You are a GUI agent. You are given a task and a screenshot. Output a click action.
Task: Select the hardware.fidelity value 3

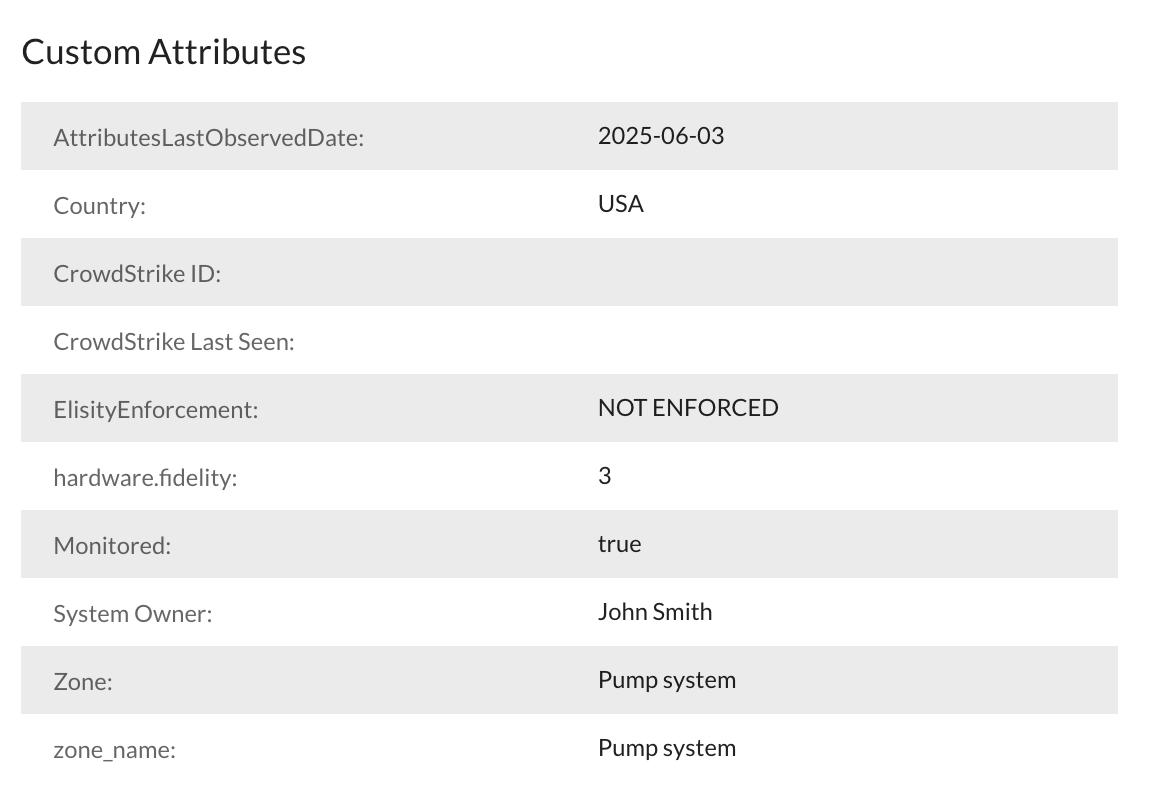click(x=604, y=476)
